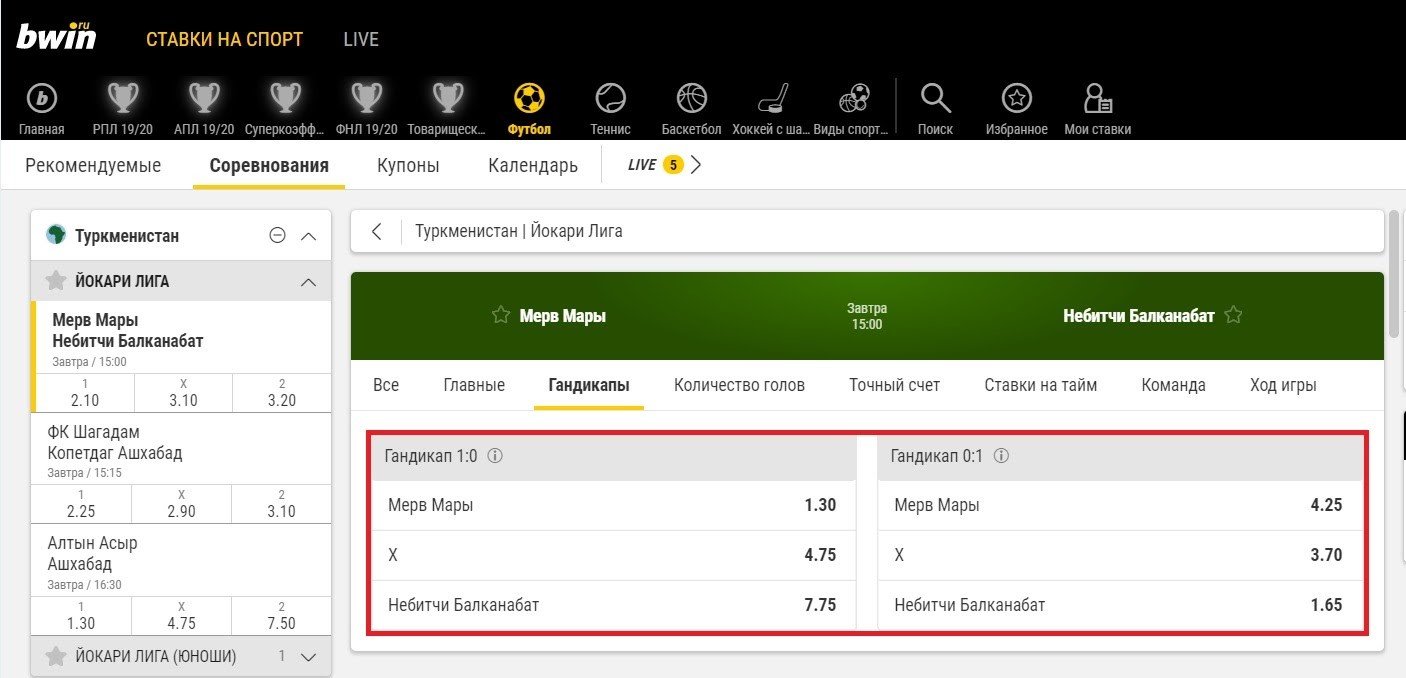Click minus icon next to Туркменистан

[278, 236]
